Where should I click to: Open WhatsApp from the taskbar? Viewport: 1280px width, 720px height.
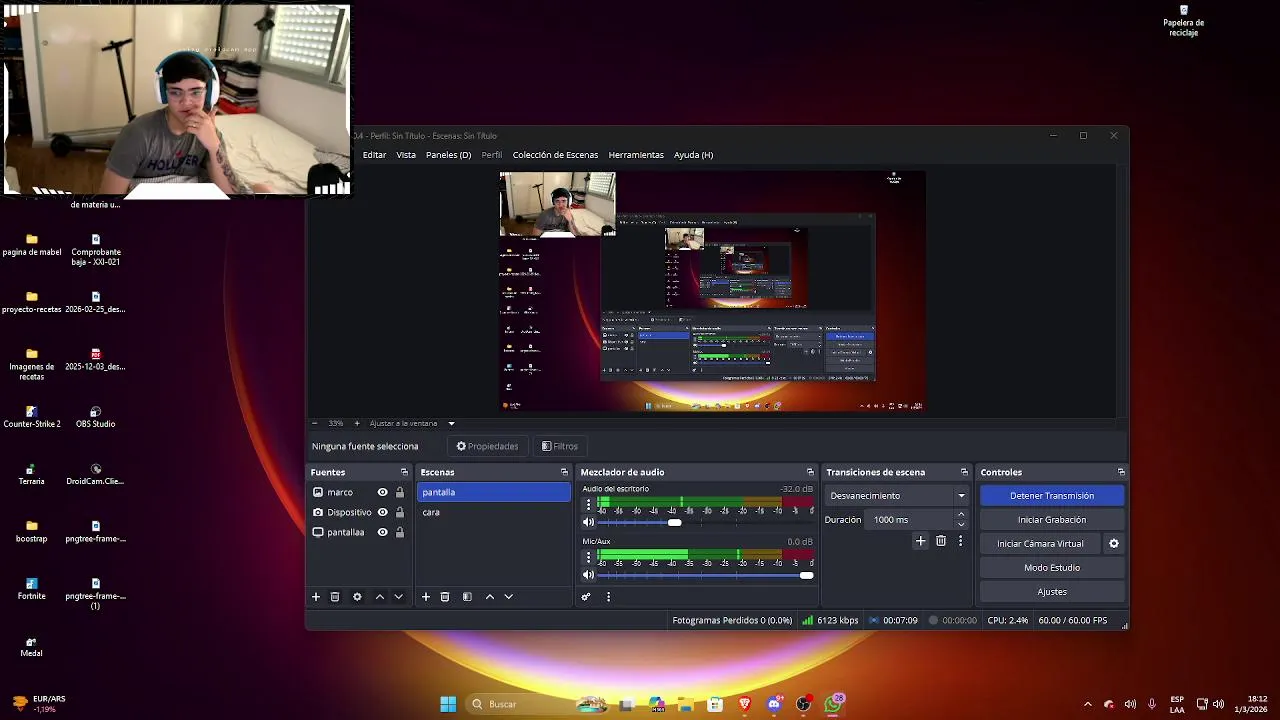833,704
